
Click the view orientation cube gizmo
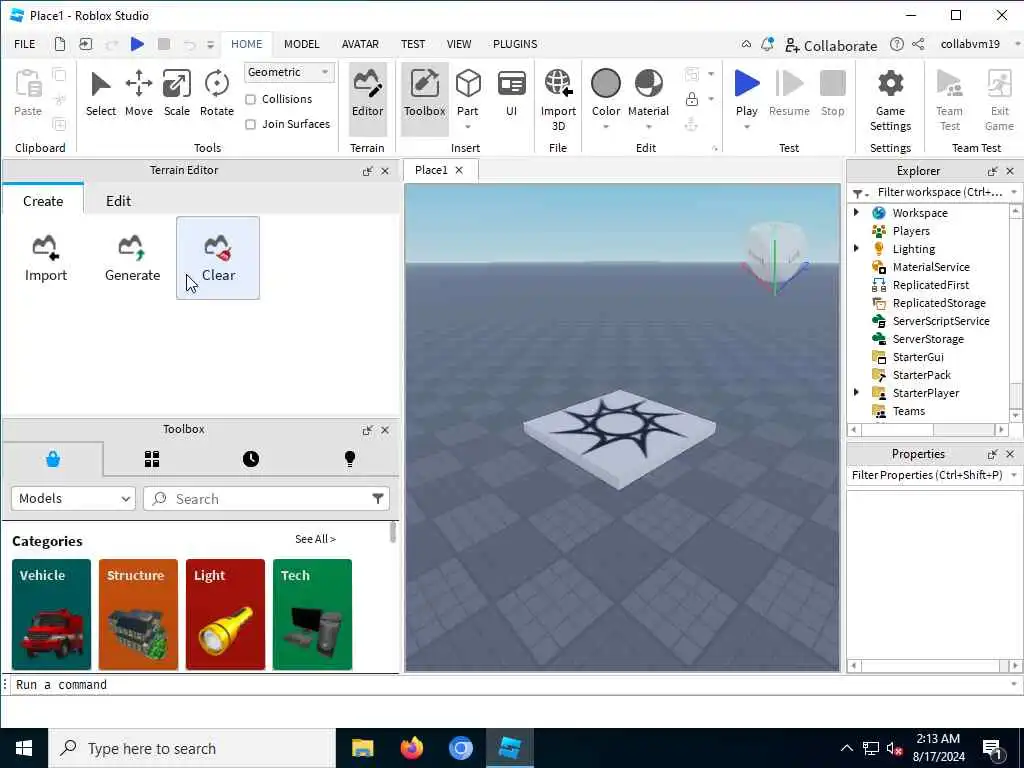point(775,255)
